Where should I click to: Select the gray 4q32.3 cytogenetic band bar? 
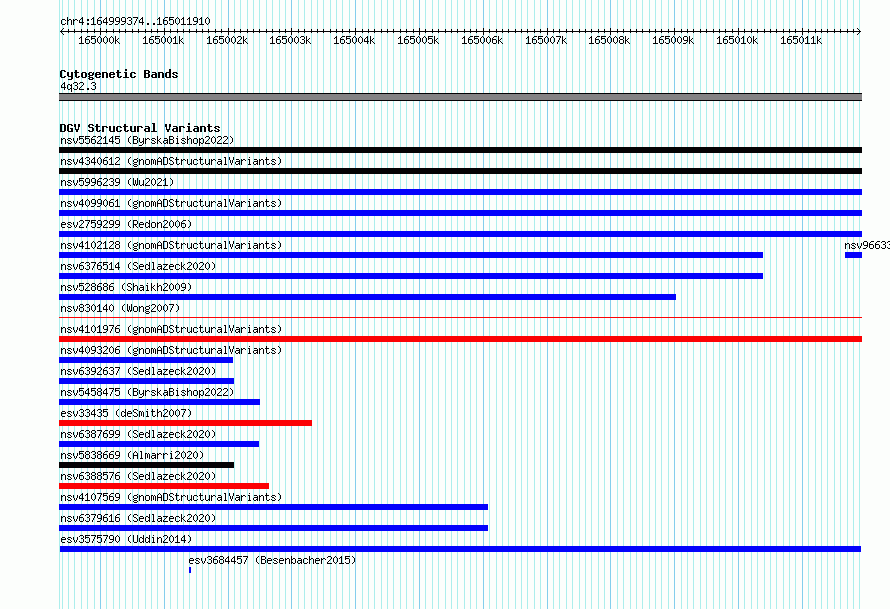pos(460,97)
